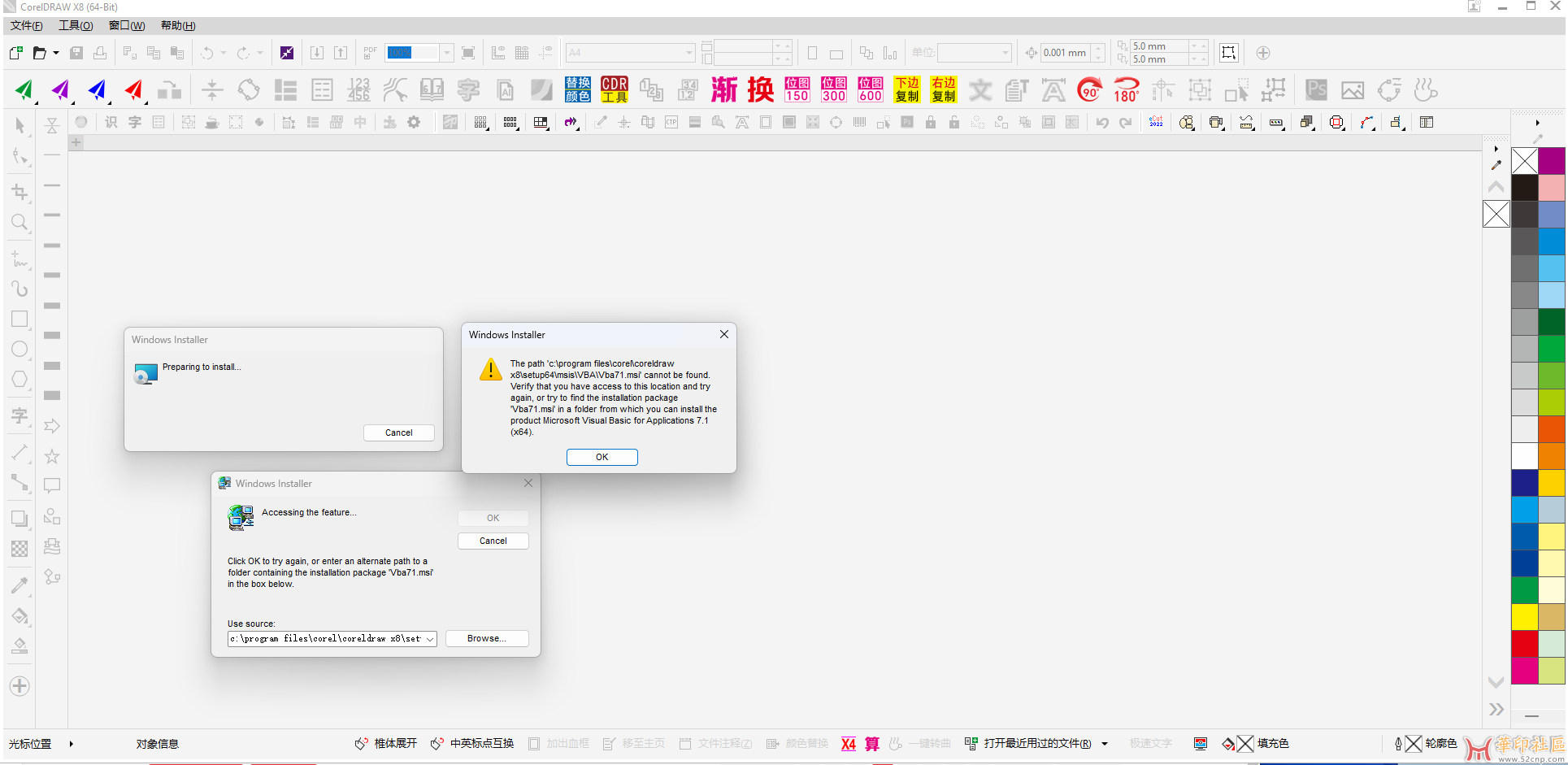The width and height of the screenshot is (1568, 765).
Task: Click the purple paper plane icon
Action: pyautogui.click(x=61, y=89)
